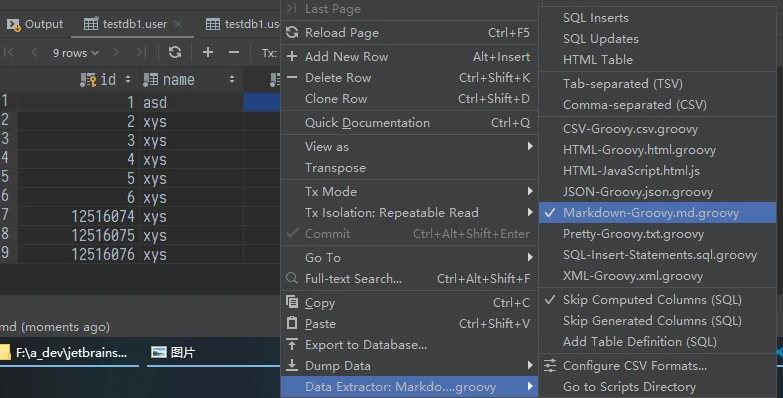Select XML-Groovy.xml.groovy extractor

pyautogui.click(x=657, y=276)
